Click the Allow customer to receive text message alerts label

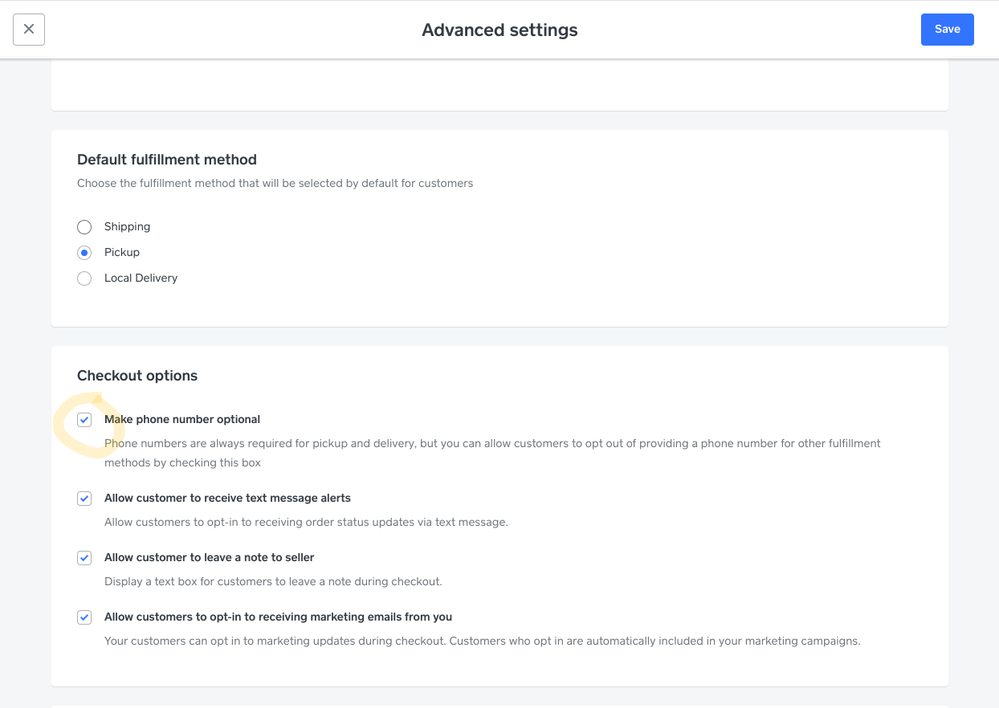pyautogui.click(x=227, y=498)
